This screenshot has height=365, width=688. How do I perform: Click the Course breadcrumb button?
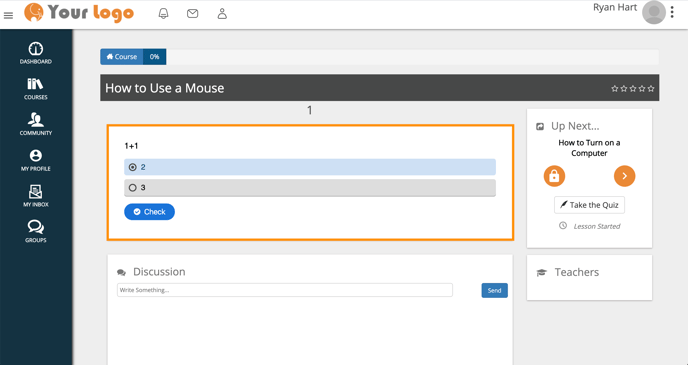pyautogui.click(x=122, y=57)
